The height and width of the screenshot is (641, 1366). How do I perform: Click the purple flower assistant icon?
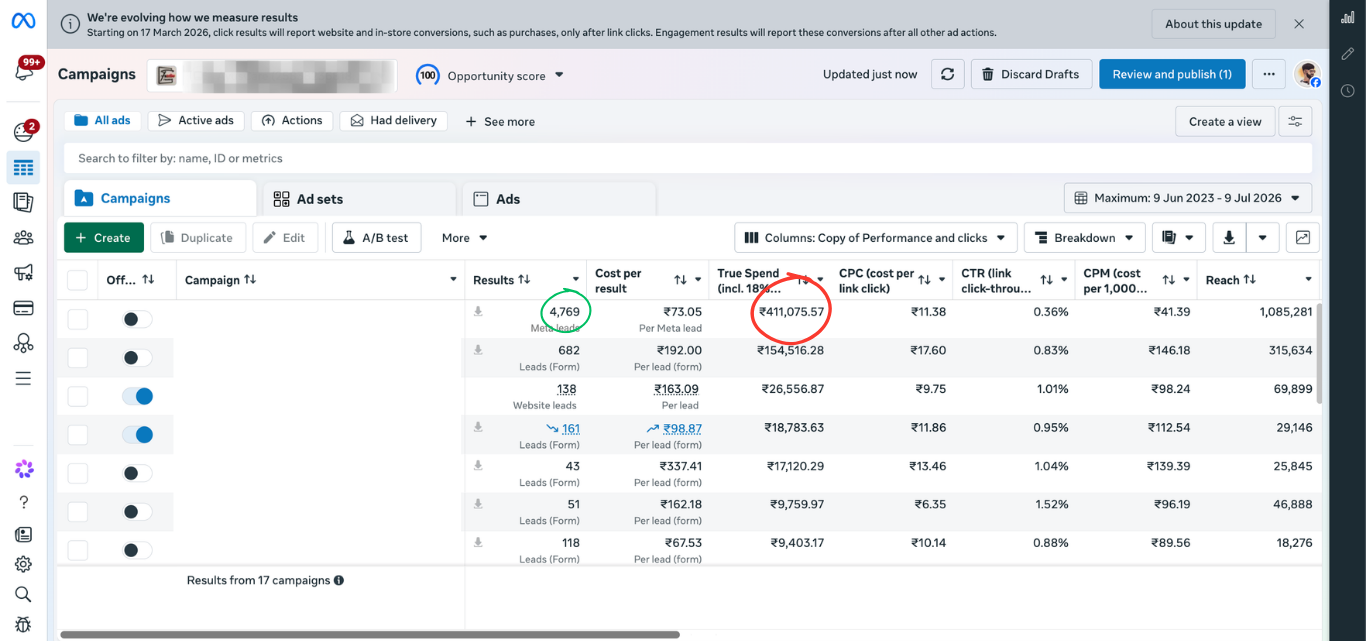(x=24, y=469)
